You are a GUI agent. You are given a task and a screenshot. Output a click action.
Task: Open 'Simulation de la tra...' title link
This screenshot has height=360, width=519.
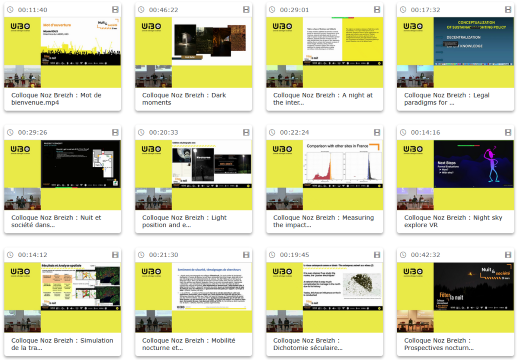62,344
